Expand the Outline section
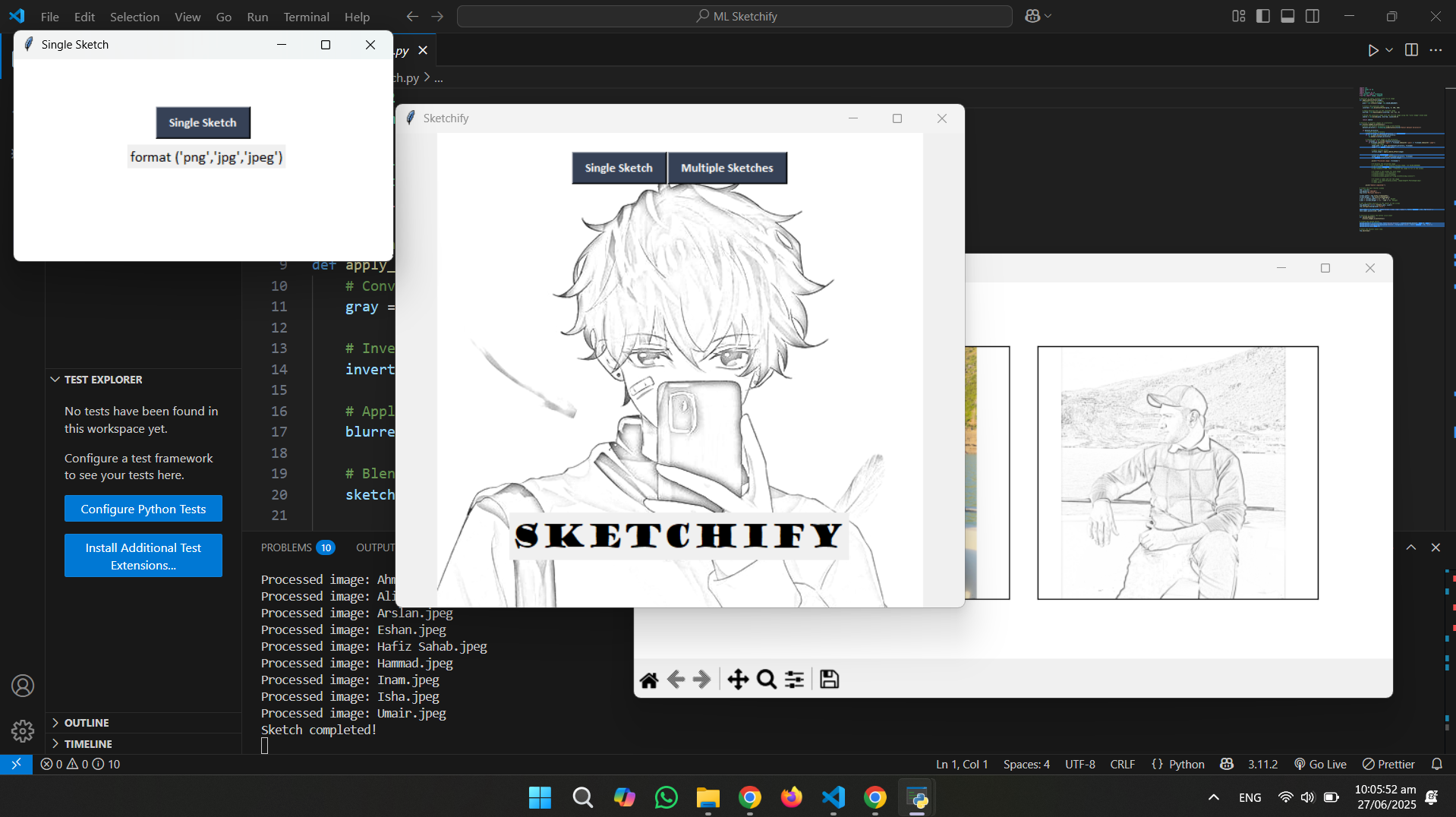Viewport: 1456px width, 817px height. pos(87,722)
